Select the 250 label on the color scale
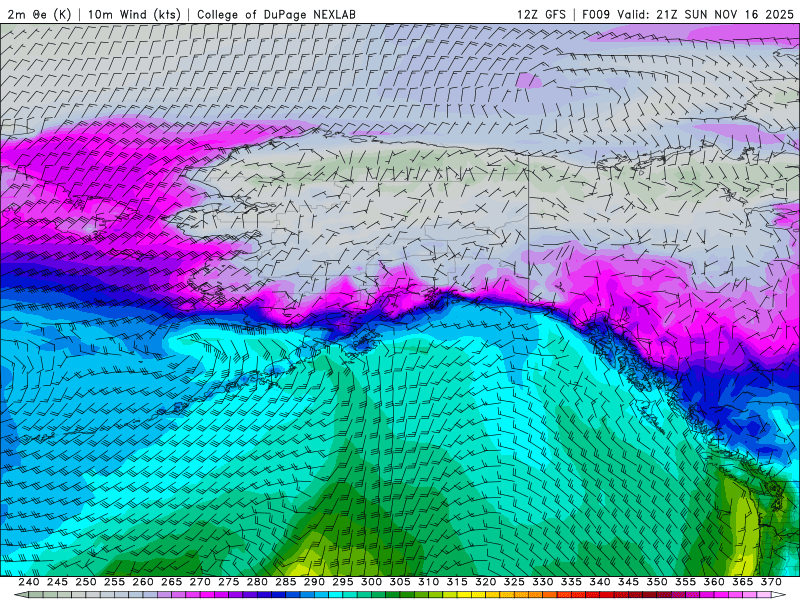This screenshot has height=600, width=800. pyautogui.click(x=86, y=582)
